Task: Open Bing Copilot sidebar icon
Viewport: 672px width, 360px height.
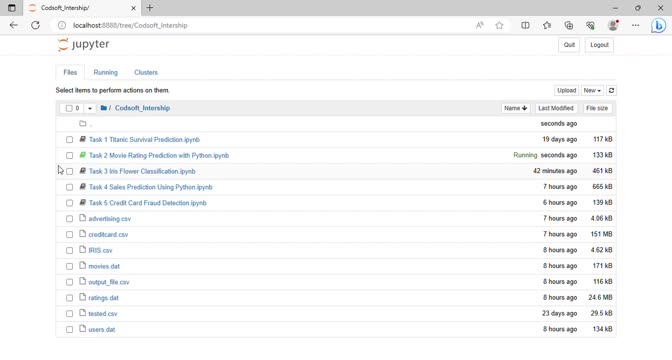Action: [x=658, y=25]
